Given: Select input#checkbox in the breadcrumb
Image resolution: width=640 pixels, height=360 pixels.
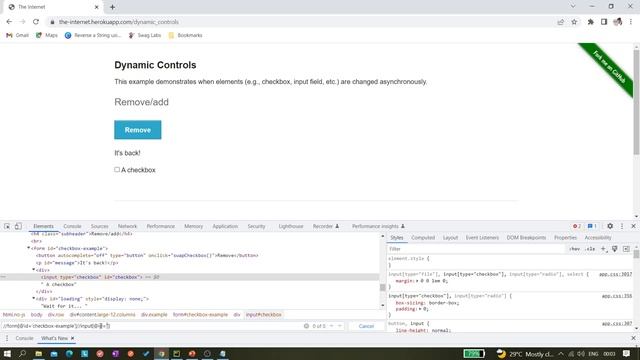Looking at the screenshot, I should 264,315.
